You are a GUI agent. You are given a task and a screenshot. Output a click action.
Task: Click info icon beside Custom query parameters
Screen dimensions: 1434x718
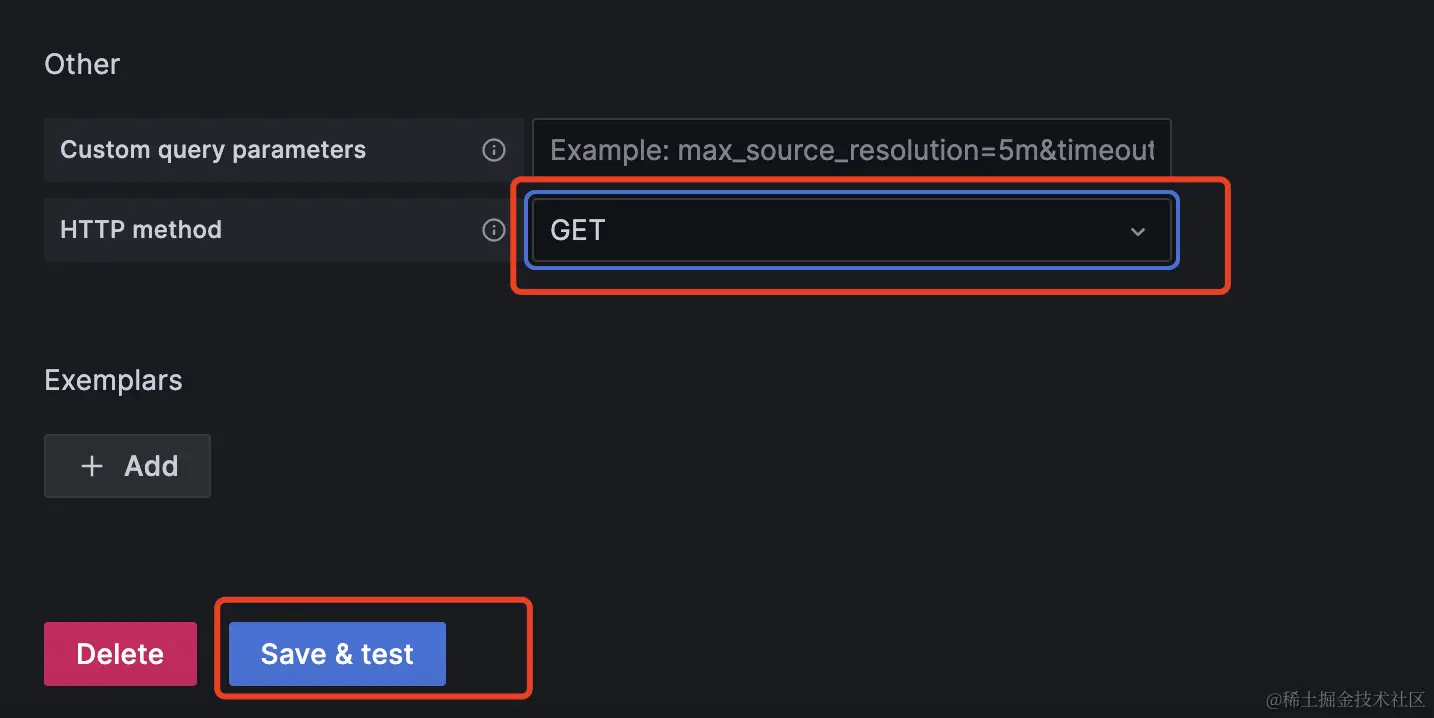(x=494, y=150)
